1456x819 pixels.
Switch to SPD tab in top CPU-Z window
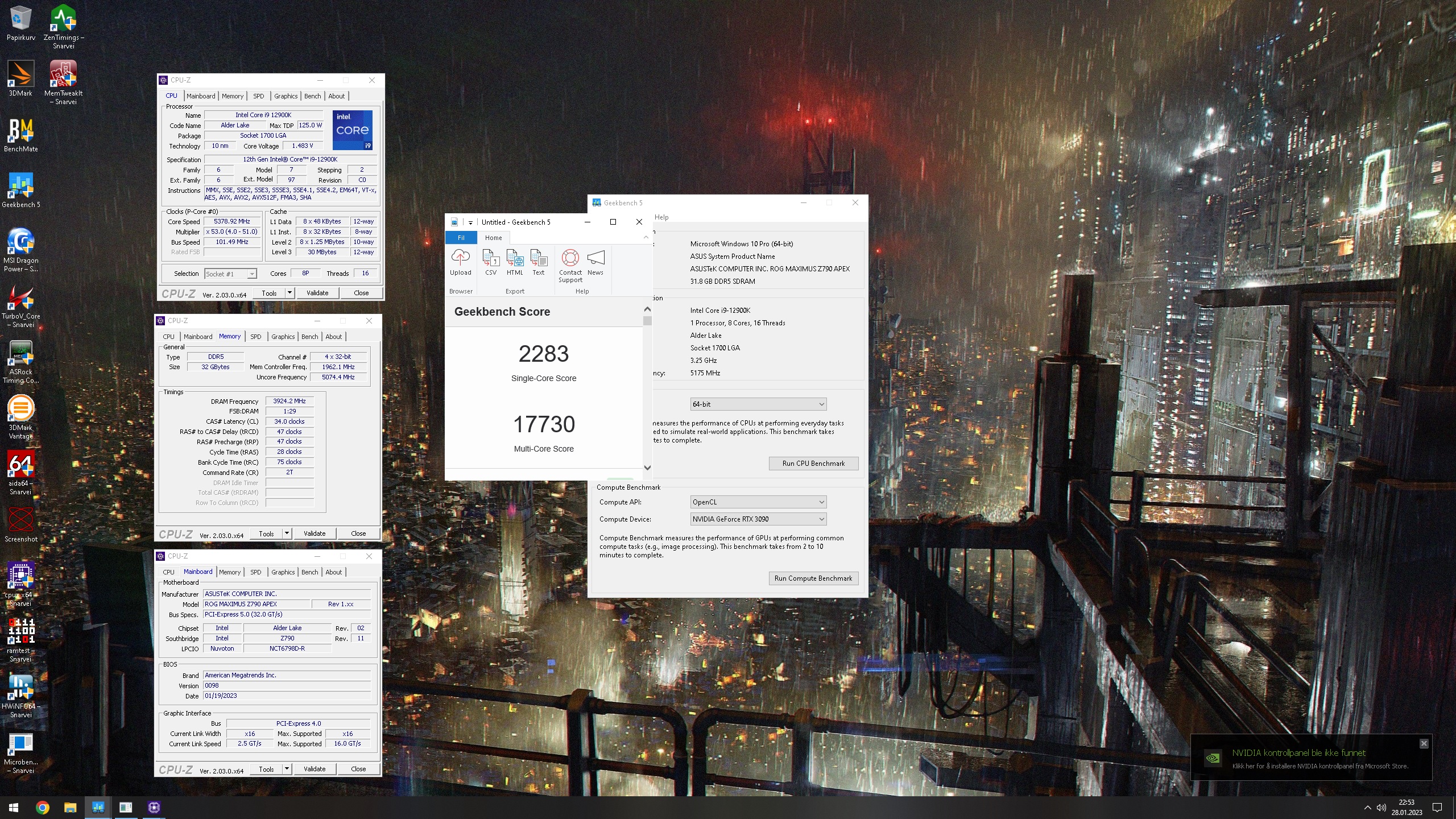[x=259, y=96]
